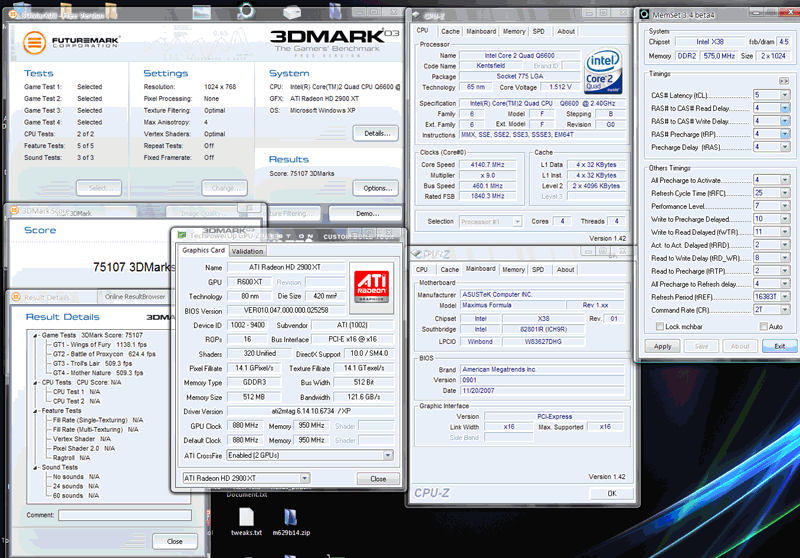The height and width of the screenshot is (558, 800).
Task: Click the Rated FSB 1840.3 MHz value
Action: click(488, 196)
